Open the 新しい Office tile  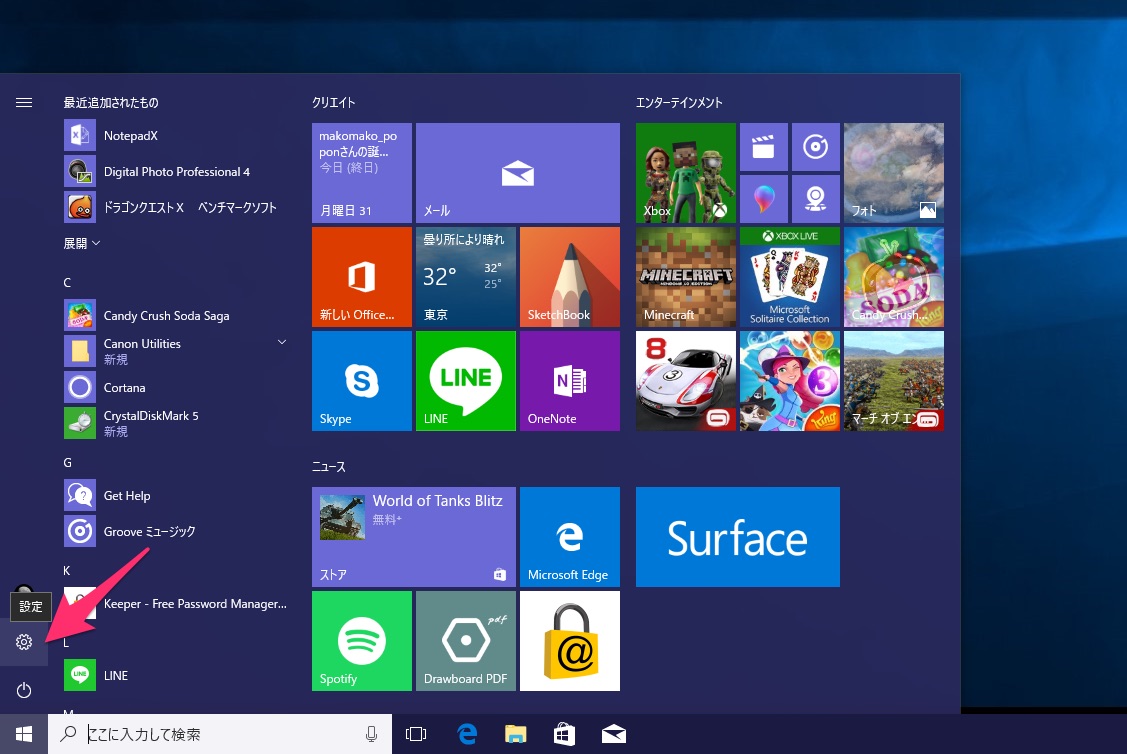point(362,277)
